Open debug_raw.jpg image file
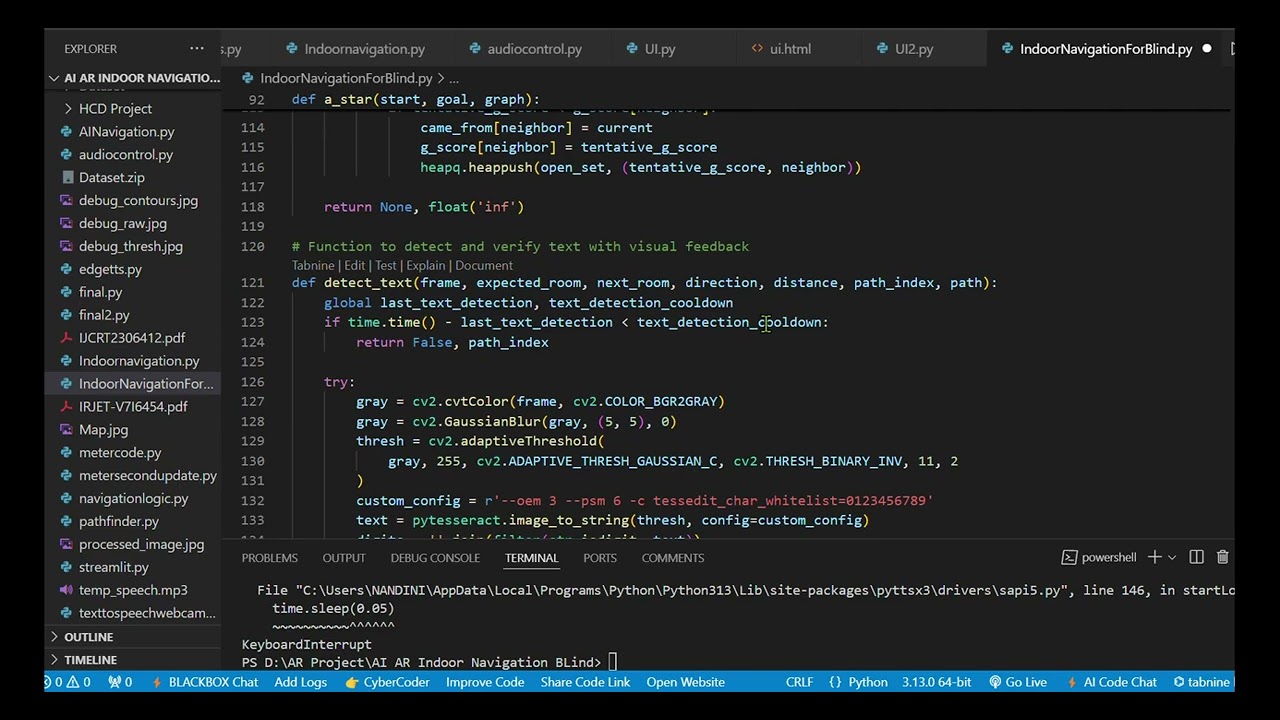The image size is (1280, 720). (123, 223)
